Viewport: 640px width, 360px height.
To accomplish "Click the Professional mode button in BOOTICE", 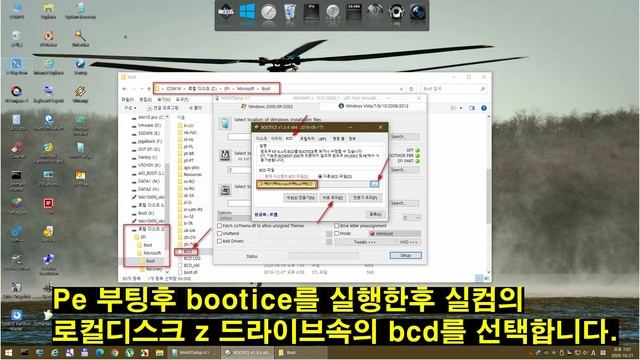I will coord(365,198).
